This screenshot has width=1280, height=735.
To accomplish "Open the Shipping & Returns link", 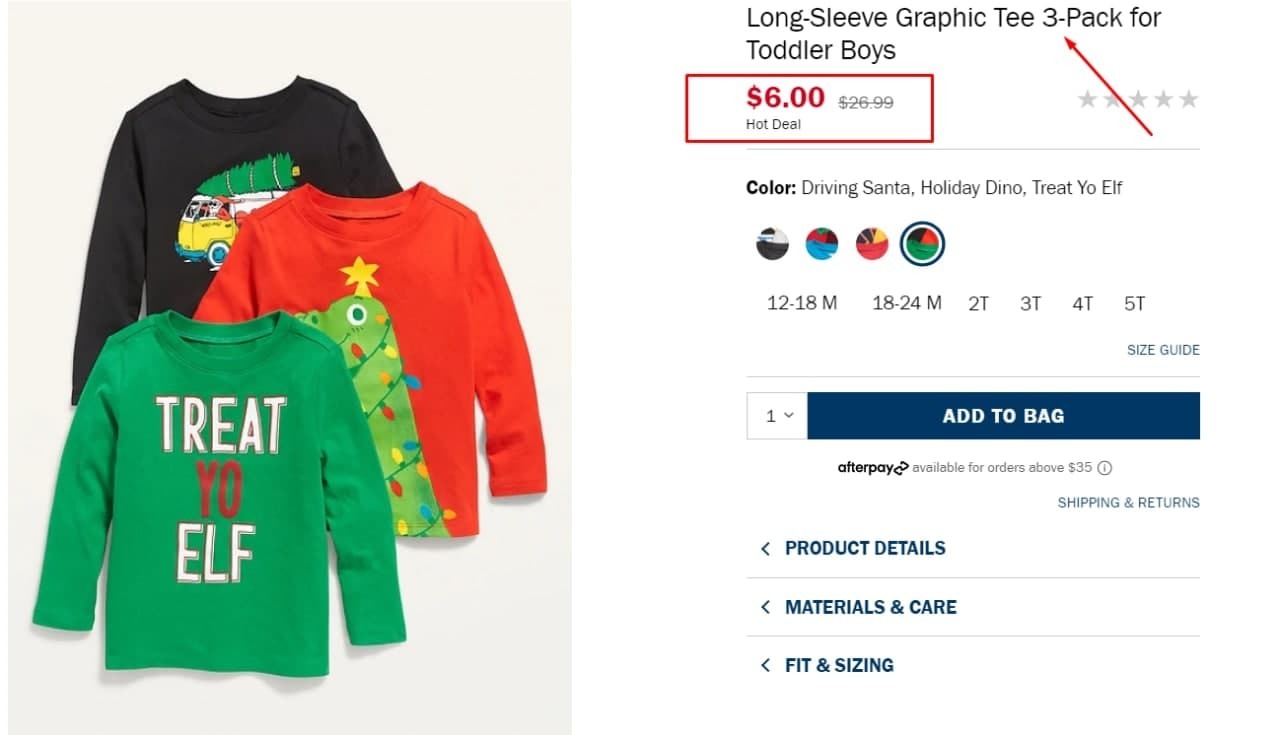I will coord(1128,503).
